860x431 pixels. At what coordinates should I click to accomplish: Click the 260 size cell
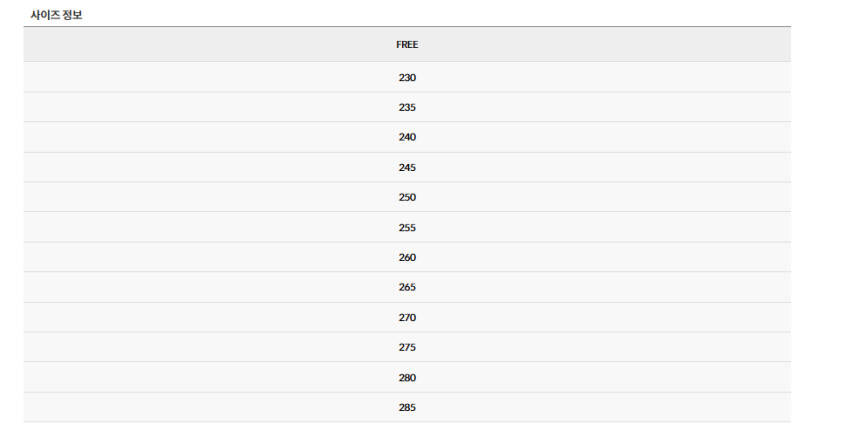point(407,257)
